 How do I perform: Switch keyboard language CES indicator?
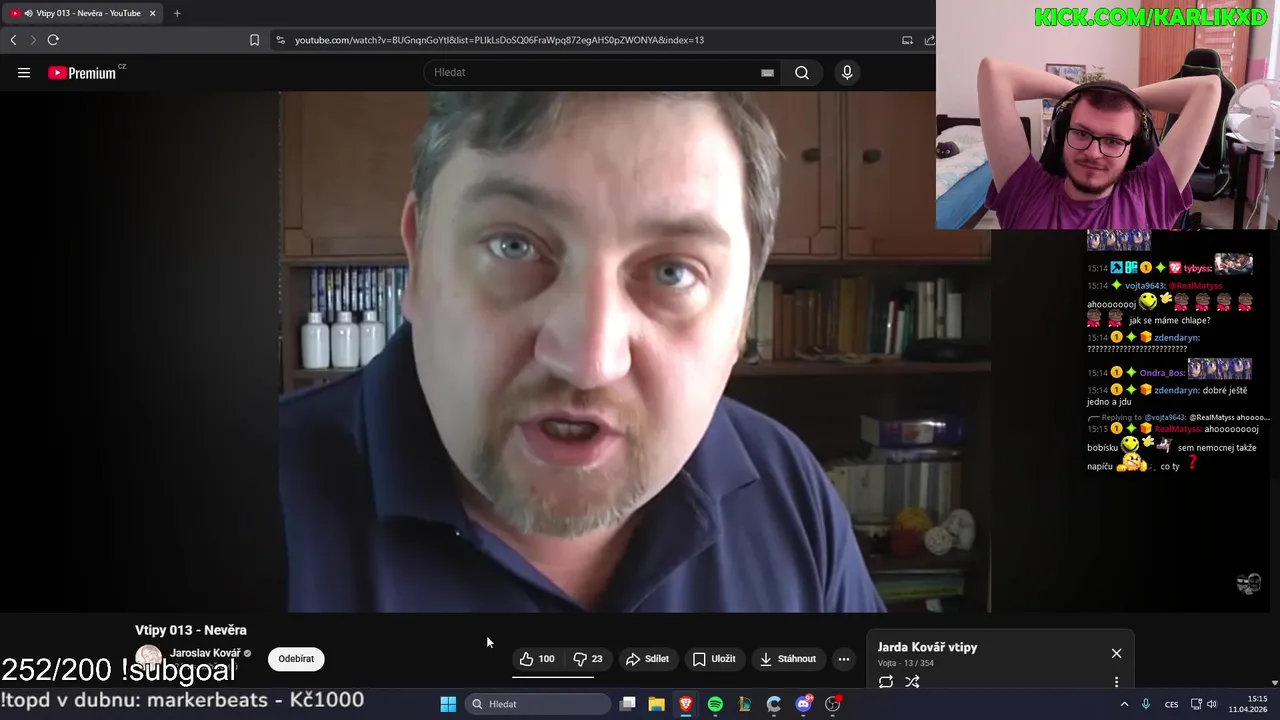(x=1171, y=704)
